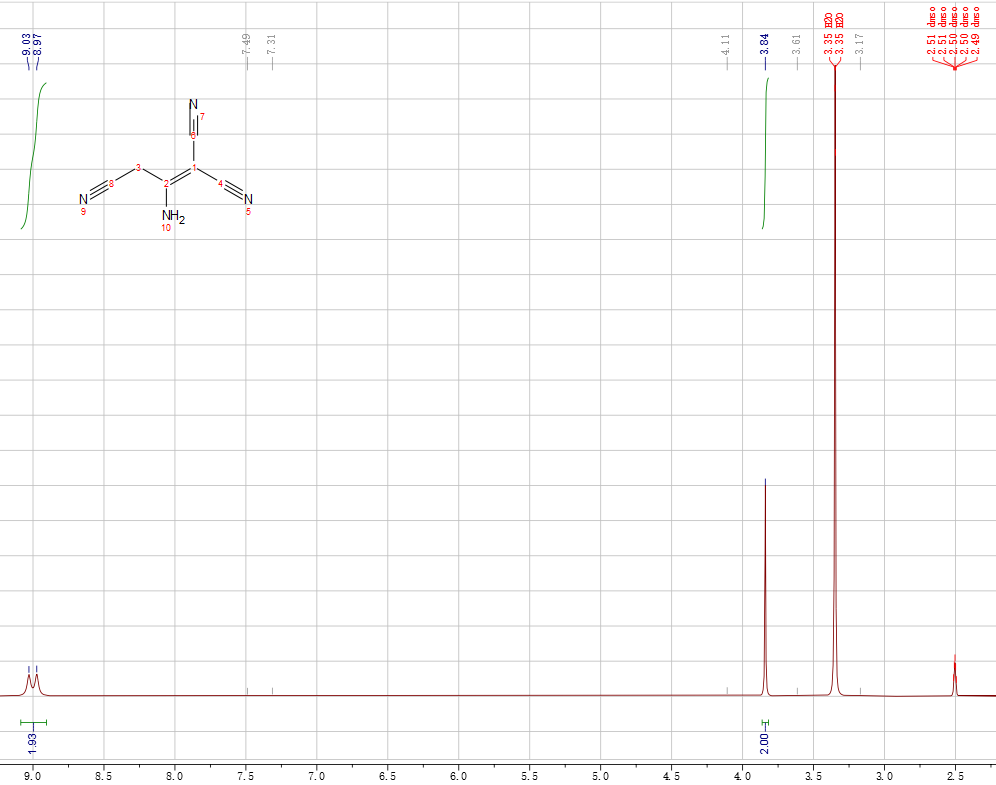Select the nitrogen atom labeled 5

[248, 199]
